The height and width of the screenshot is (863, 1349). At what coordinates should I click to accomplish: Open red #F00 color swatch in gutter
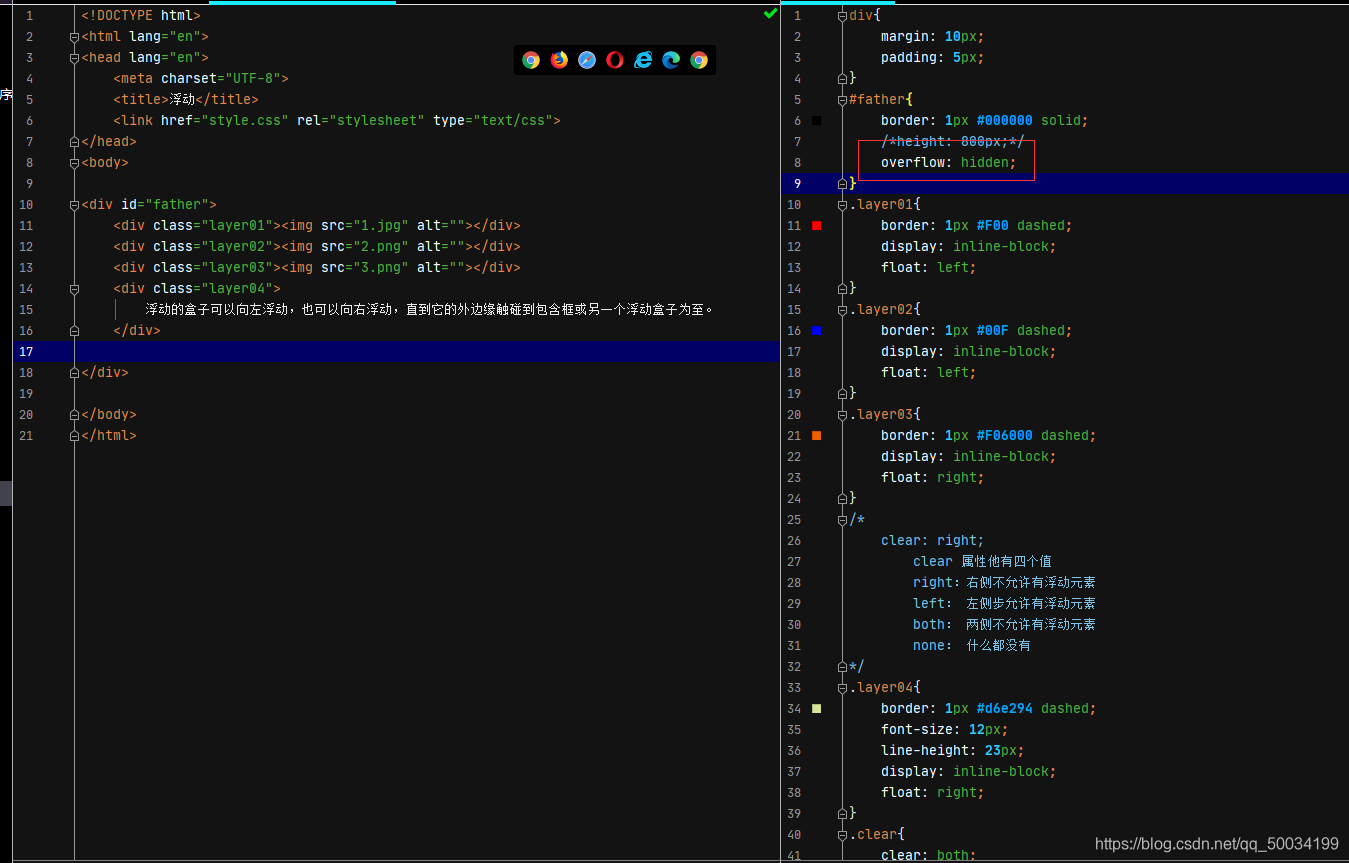coord(817,226)
